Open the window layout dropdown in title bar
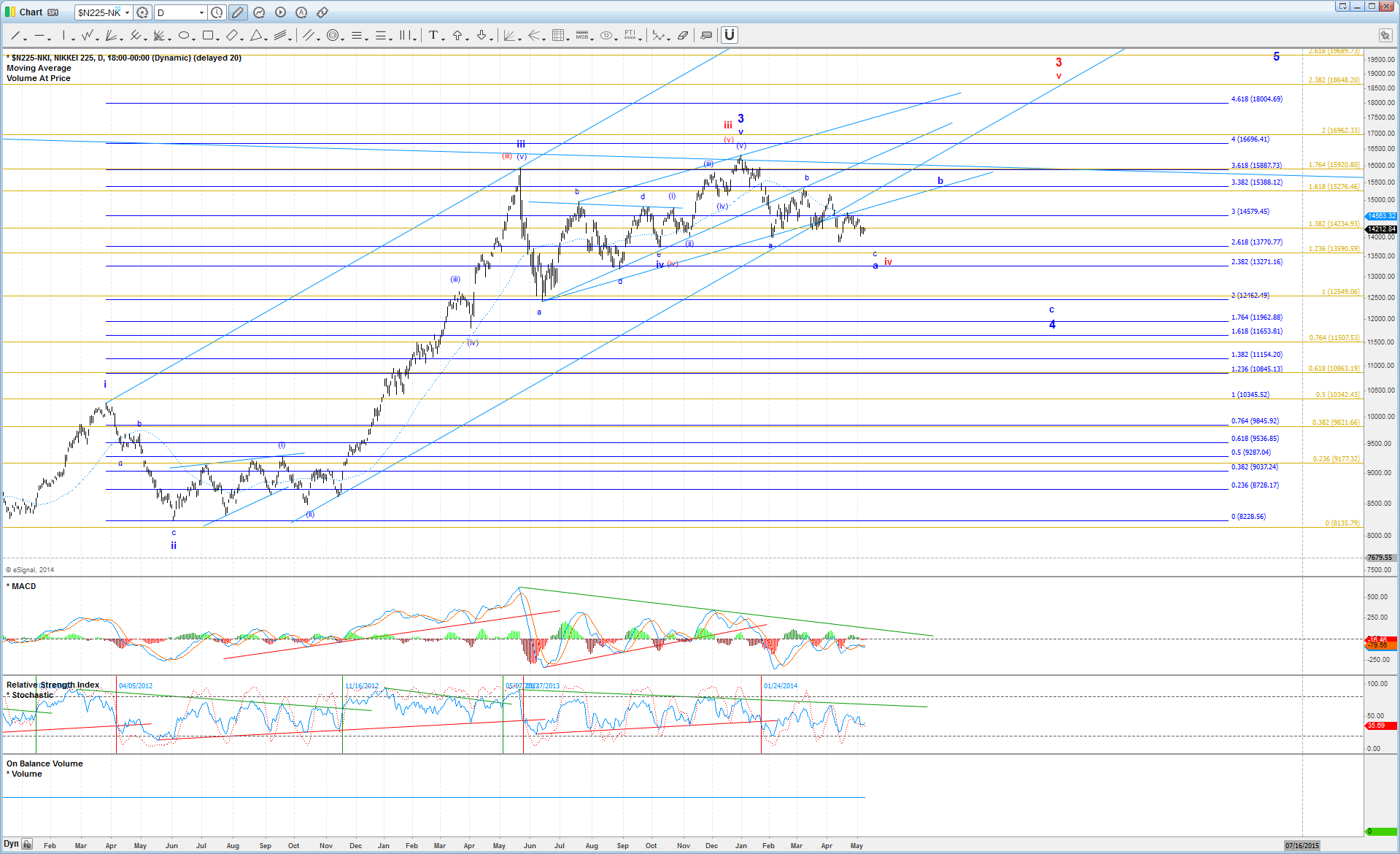The image size is (1400, 854). pyautogui.click(x=1342, y=6)
